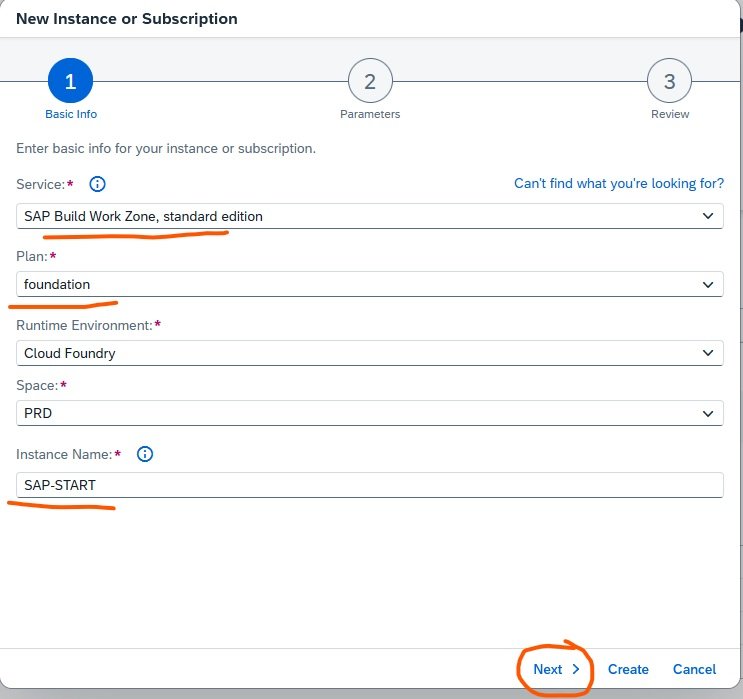The image size is (743, 699).
Task: Open "Can't find what you're looking for?" link
Action: tap(619, 184)
